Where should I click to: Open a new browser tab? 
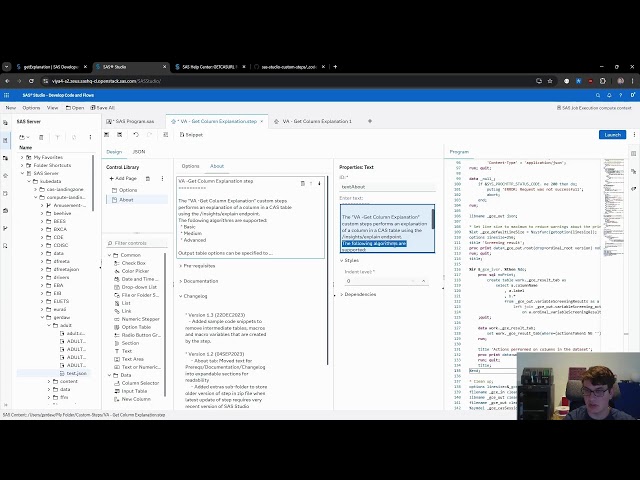pyautogui.click(x=335, y=67)
